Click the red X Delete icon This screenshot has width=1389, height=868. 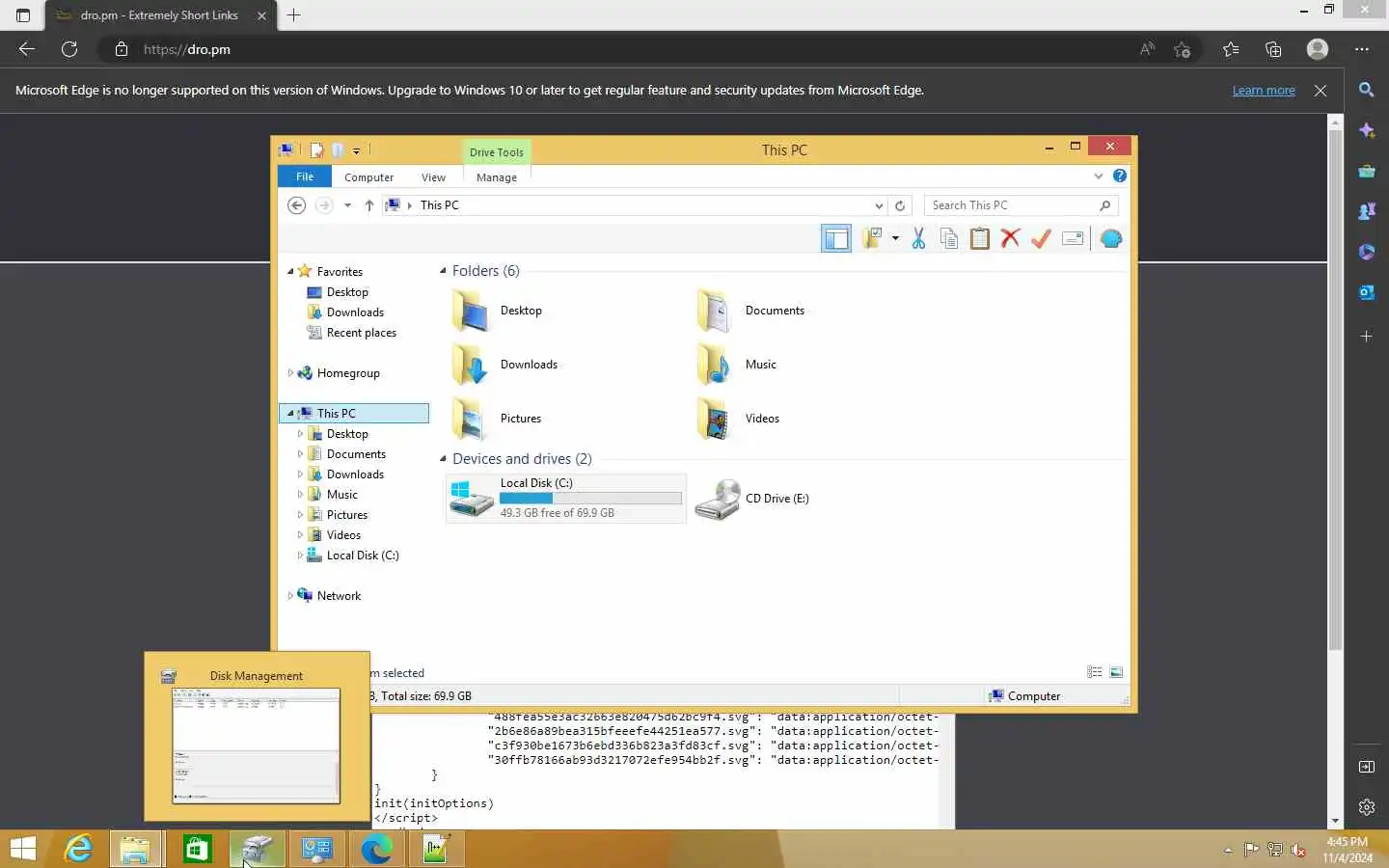point(1010,238)
